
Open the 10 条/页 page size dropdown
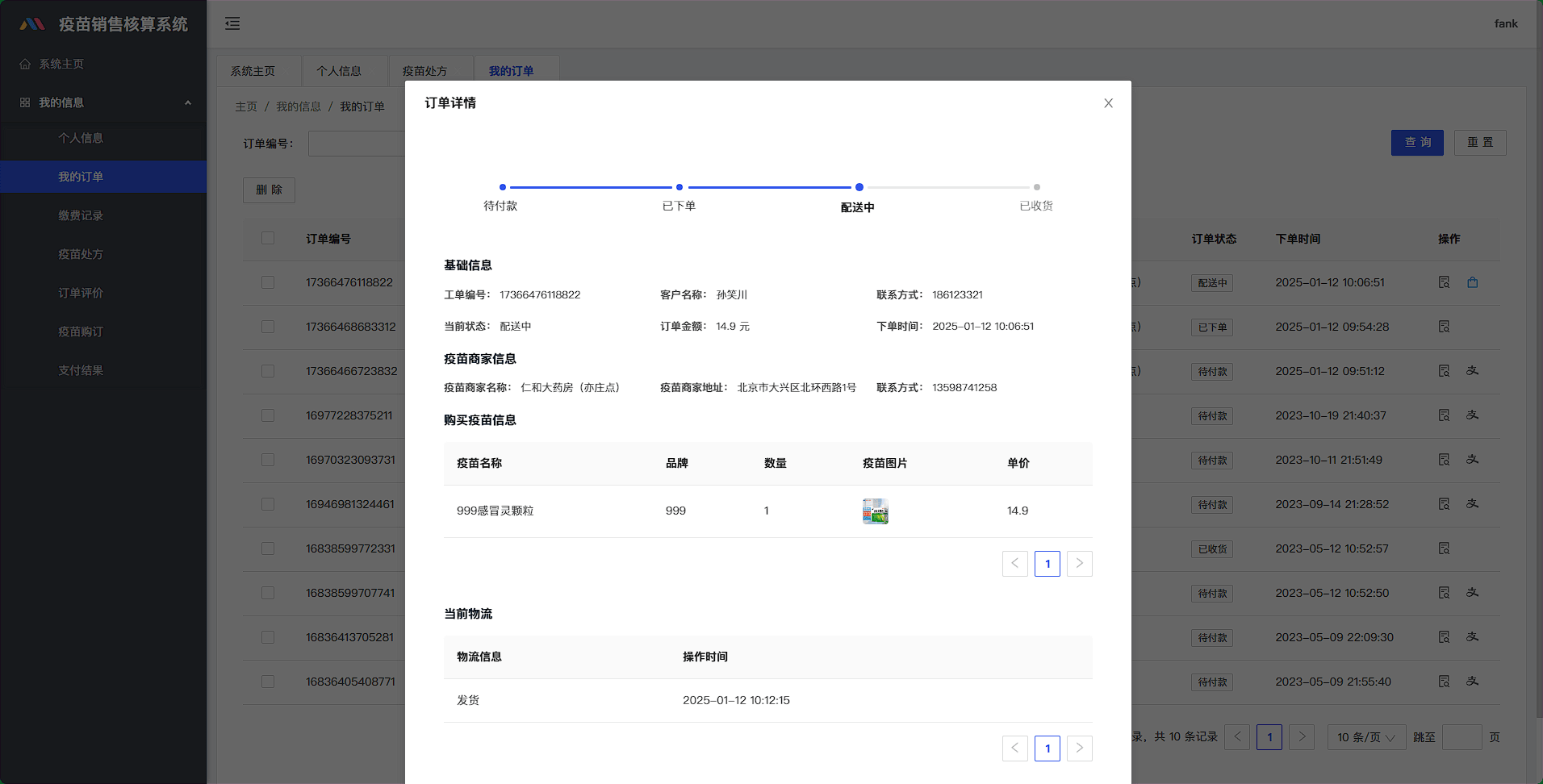(x=1365, y=737)
